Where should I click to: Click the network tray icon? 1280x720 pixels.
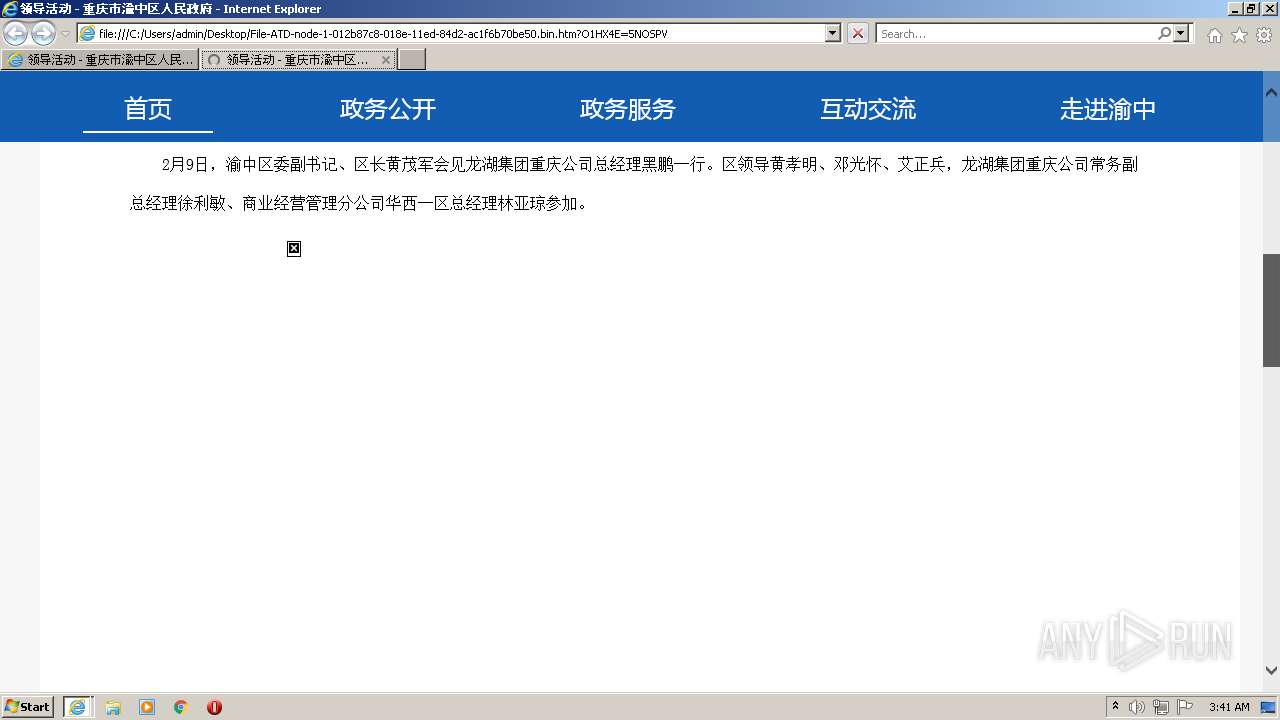point(1161,707)
